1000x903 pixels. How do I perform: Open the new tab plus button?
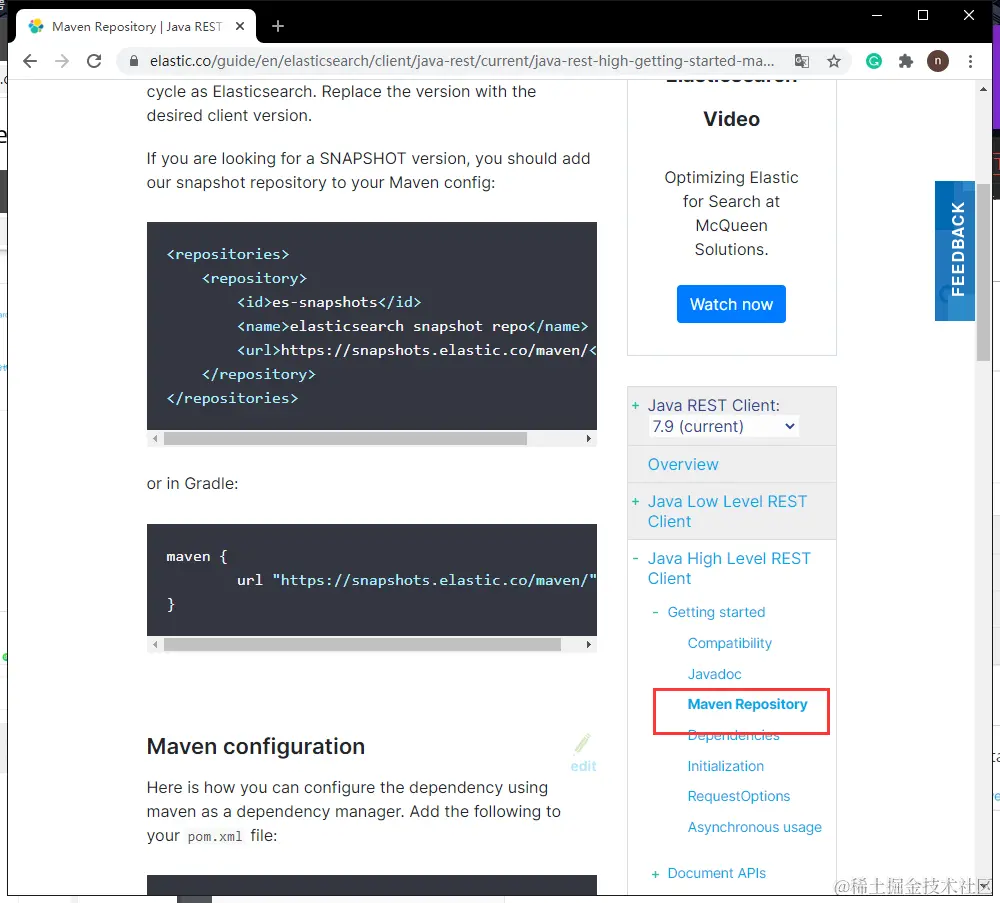pos(277,26)
